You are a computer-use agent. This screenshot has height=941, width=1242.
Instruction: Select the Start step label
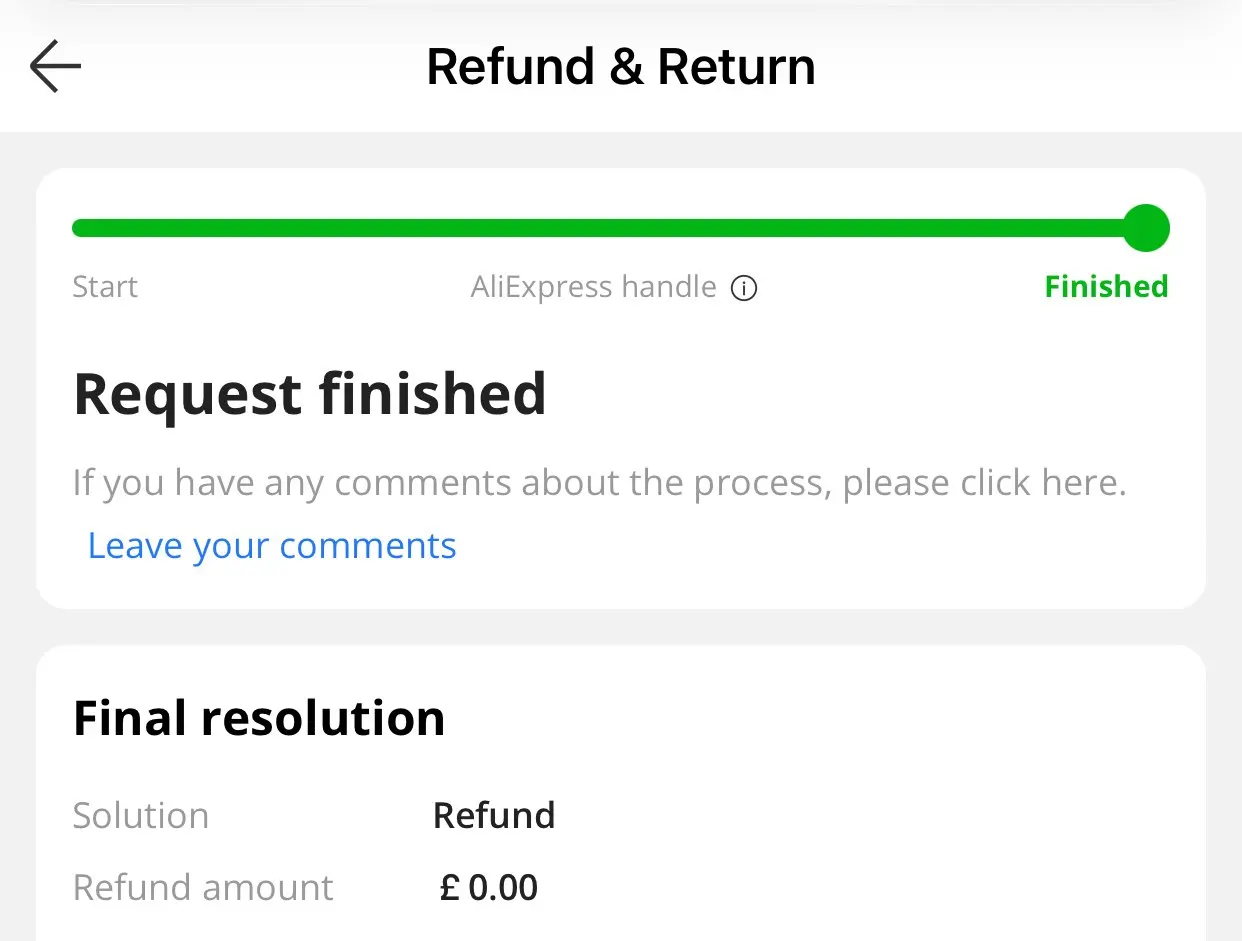point(105,288)
